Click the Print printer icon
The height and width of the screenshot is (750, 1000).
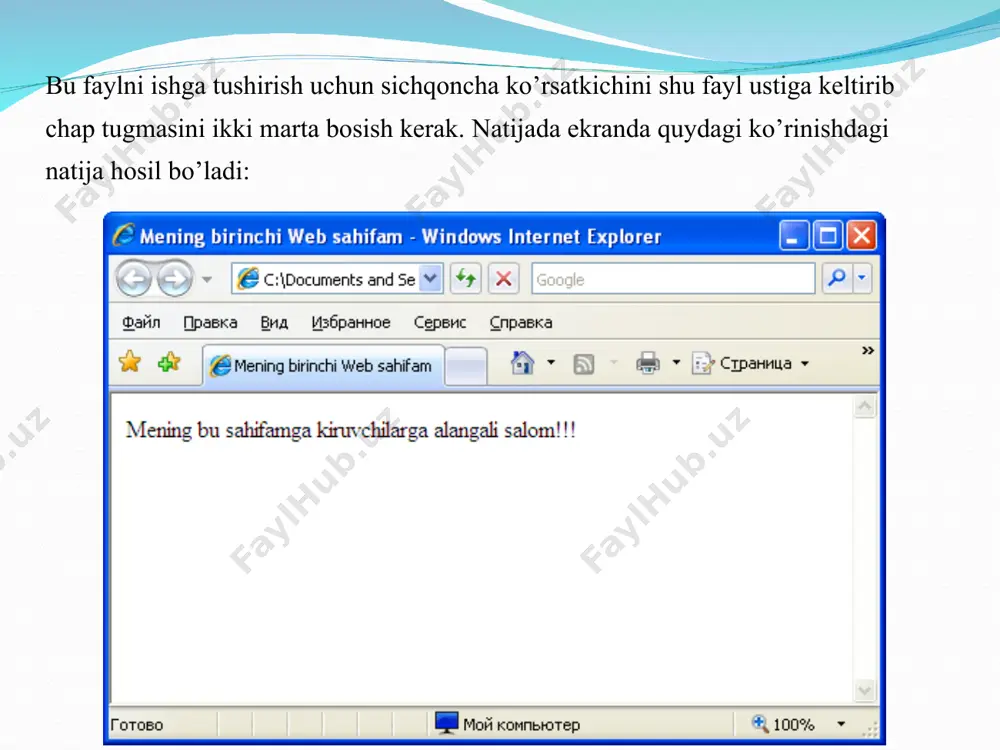648,363
